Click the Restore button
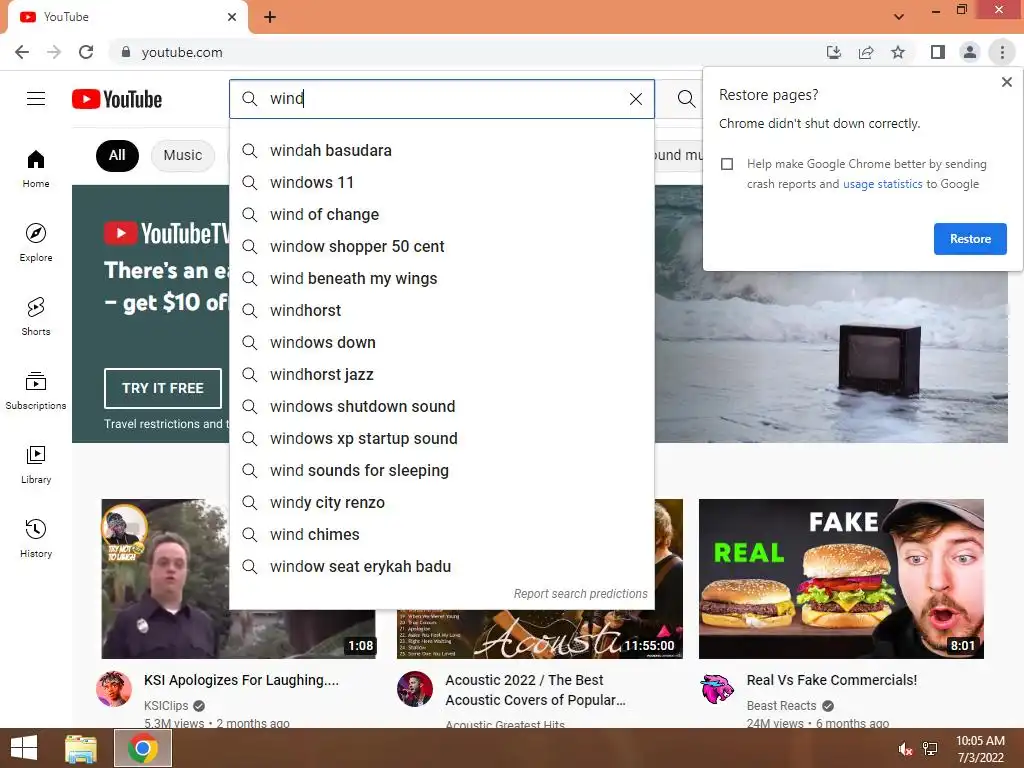This screenshot has height=768, width=1024. [x=970, y=239]
